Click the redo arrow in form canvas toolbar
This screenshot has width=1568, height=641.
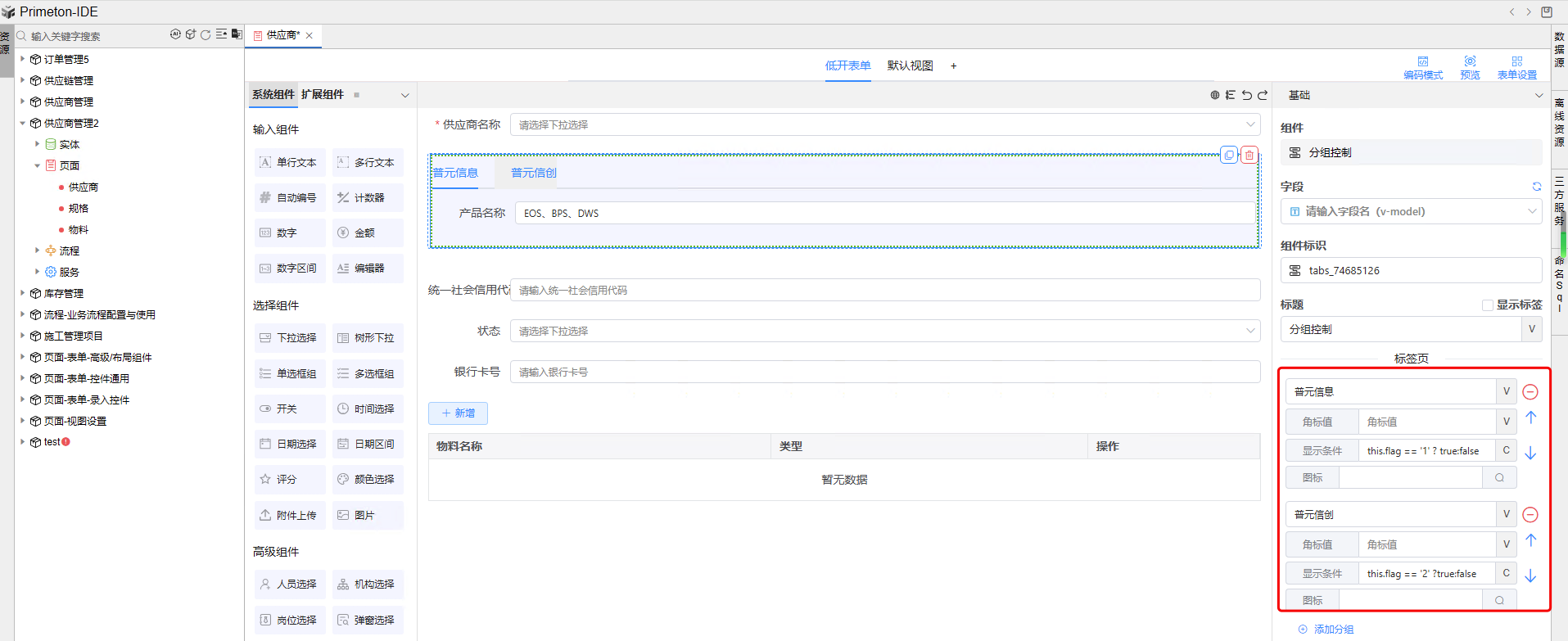coord(1263,95)
